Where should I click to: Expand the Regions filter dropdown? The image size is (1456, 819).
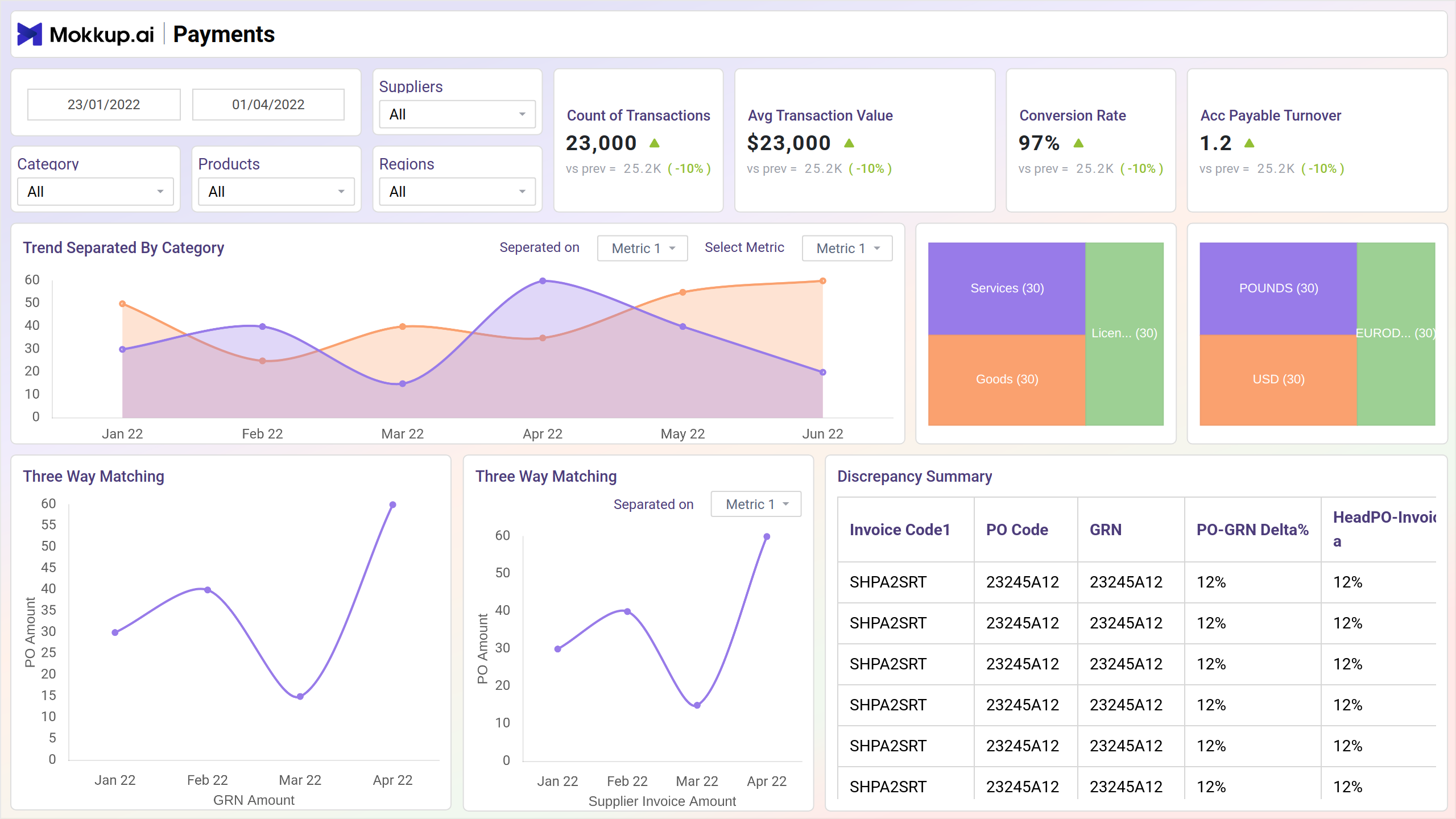pos(457,192)
